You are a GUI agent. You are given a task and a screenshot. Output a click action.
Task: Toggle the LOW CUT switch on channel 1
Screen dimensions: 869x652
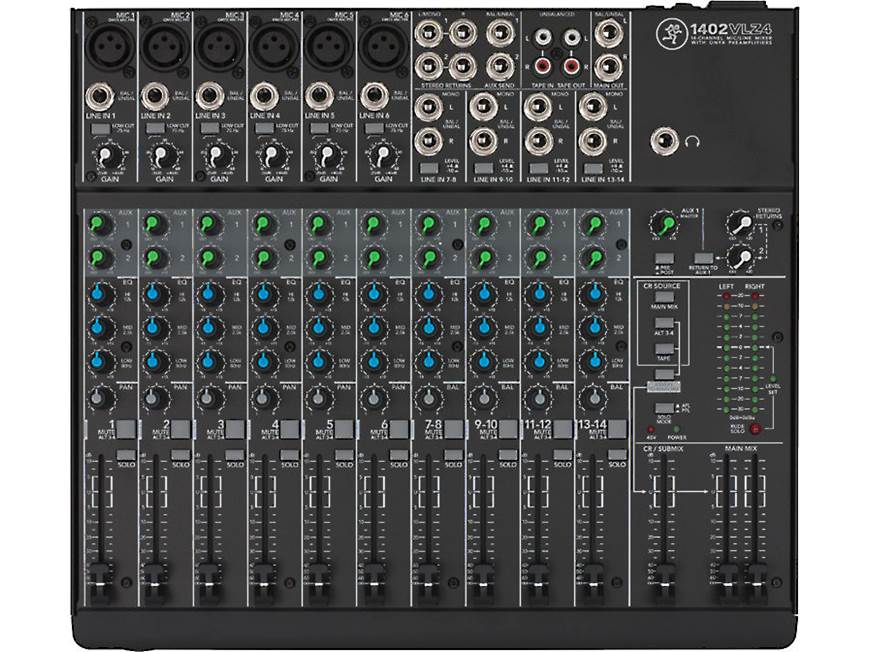click(x=100, y=129)
